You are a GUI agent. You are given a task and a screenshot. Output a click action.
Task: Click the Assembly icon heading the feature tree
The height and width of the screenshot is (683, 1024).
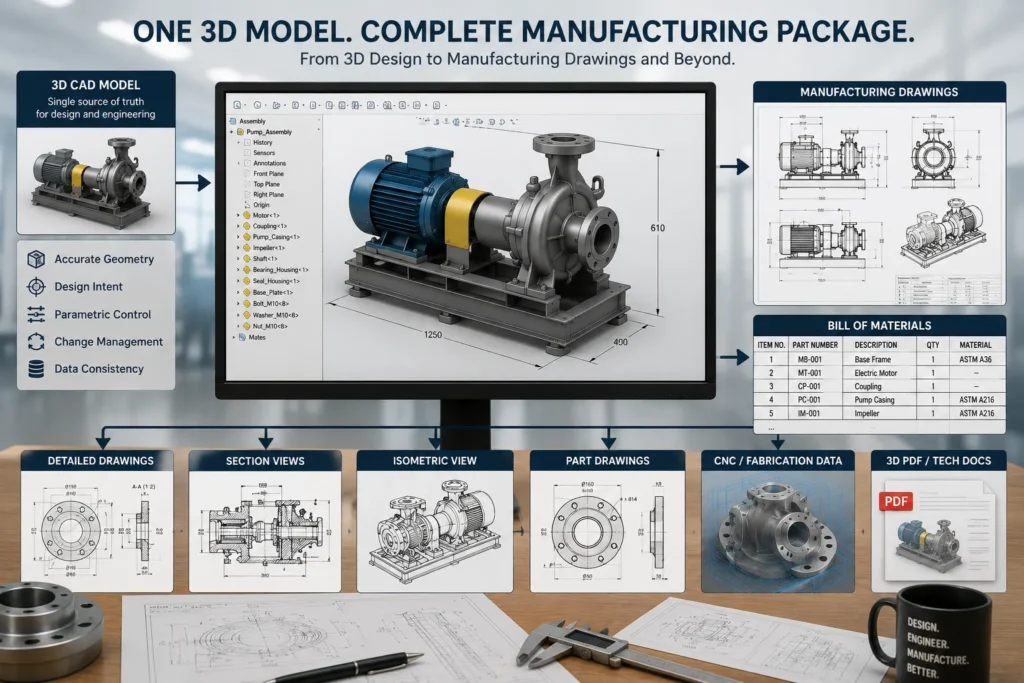pos(232,121)
